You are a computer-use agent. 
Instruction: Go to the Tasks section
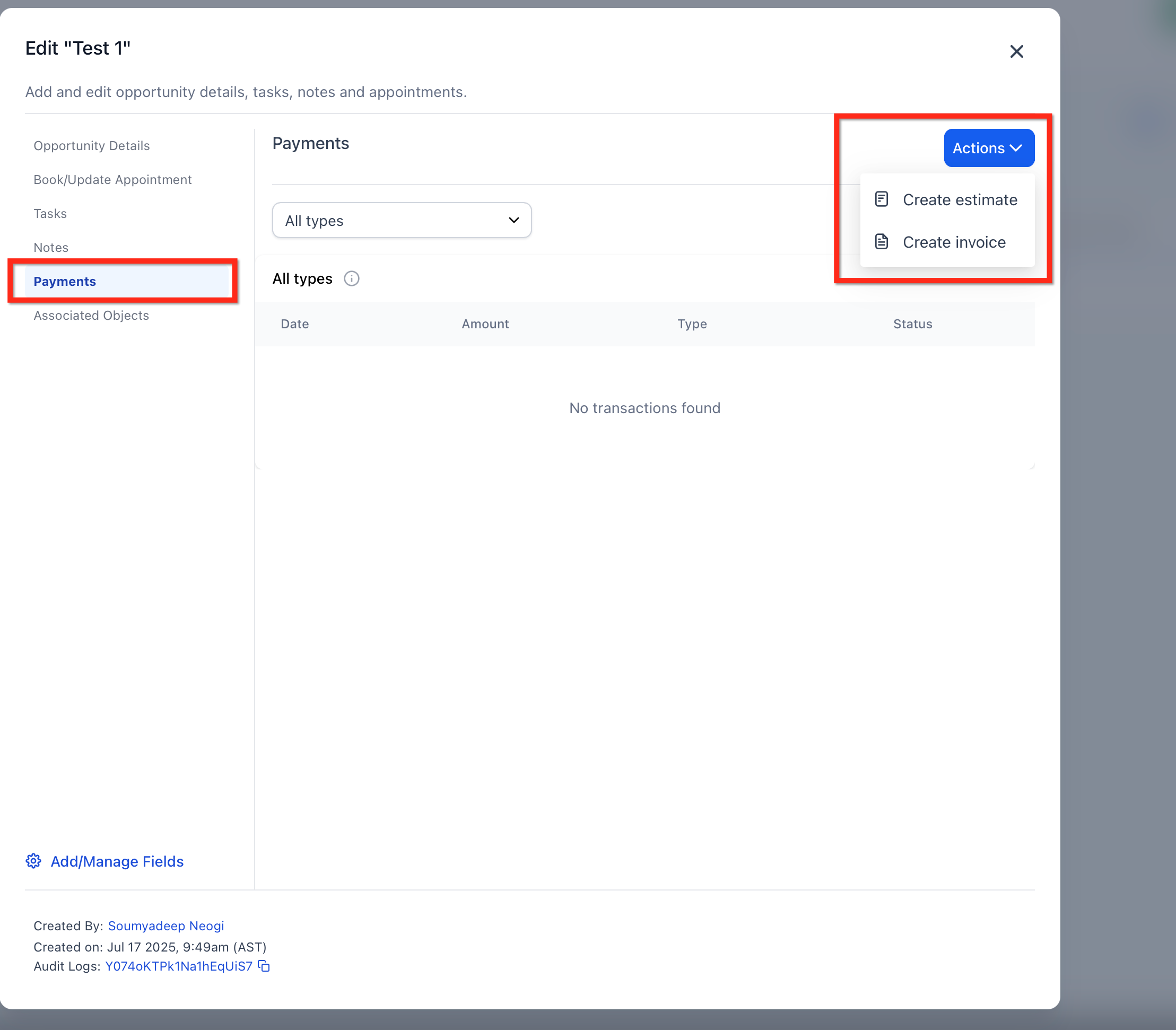(50, 214)
